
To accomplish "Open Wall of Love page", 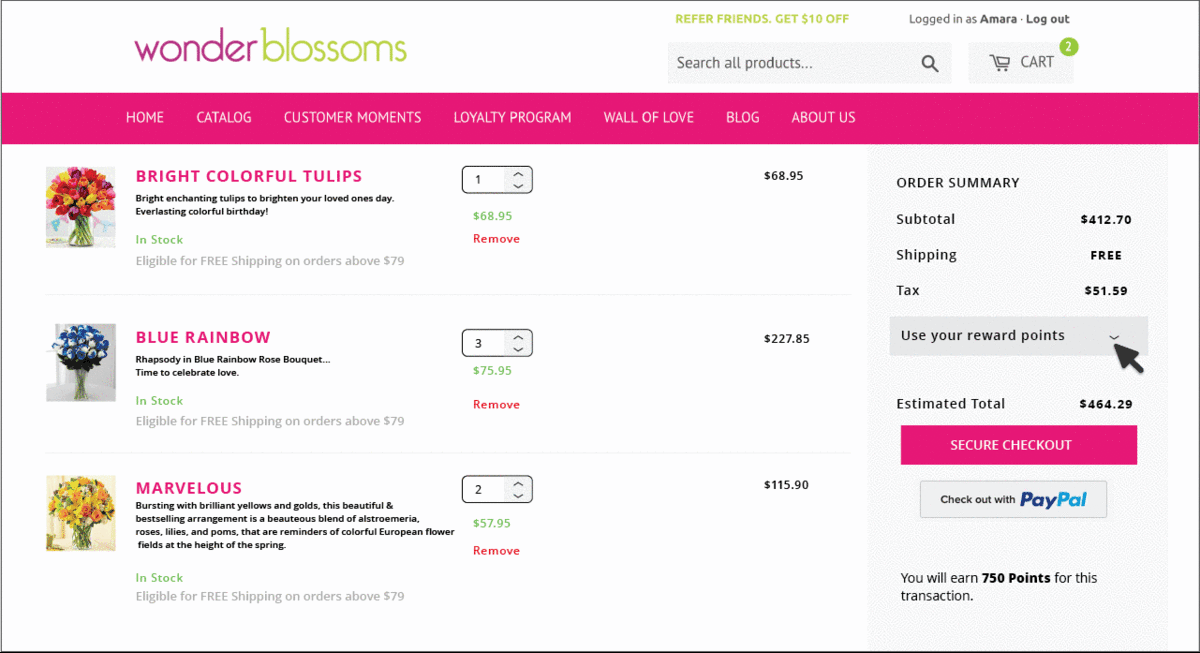I will pos(648,118).
